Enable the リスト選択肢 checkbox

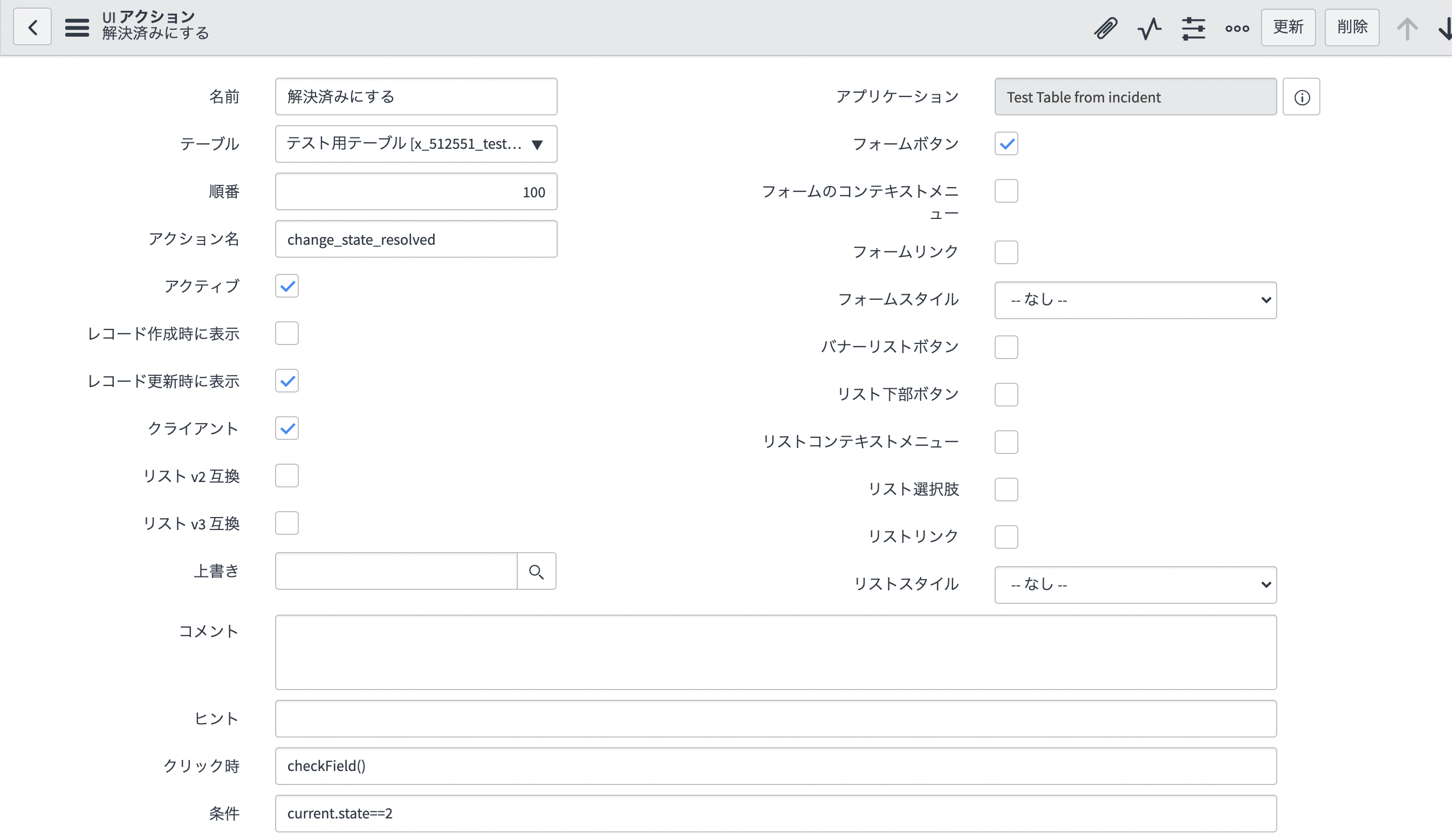1006,489
